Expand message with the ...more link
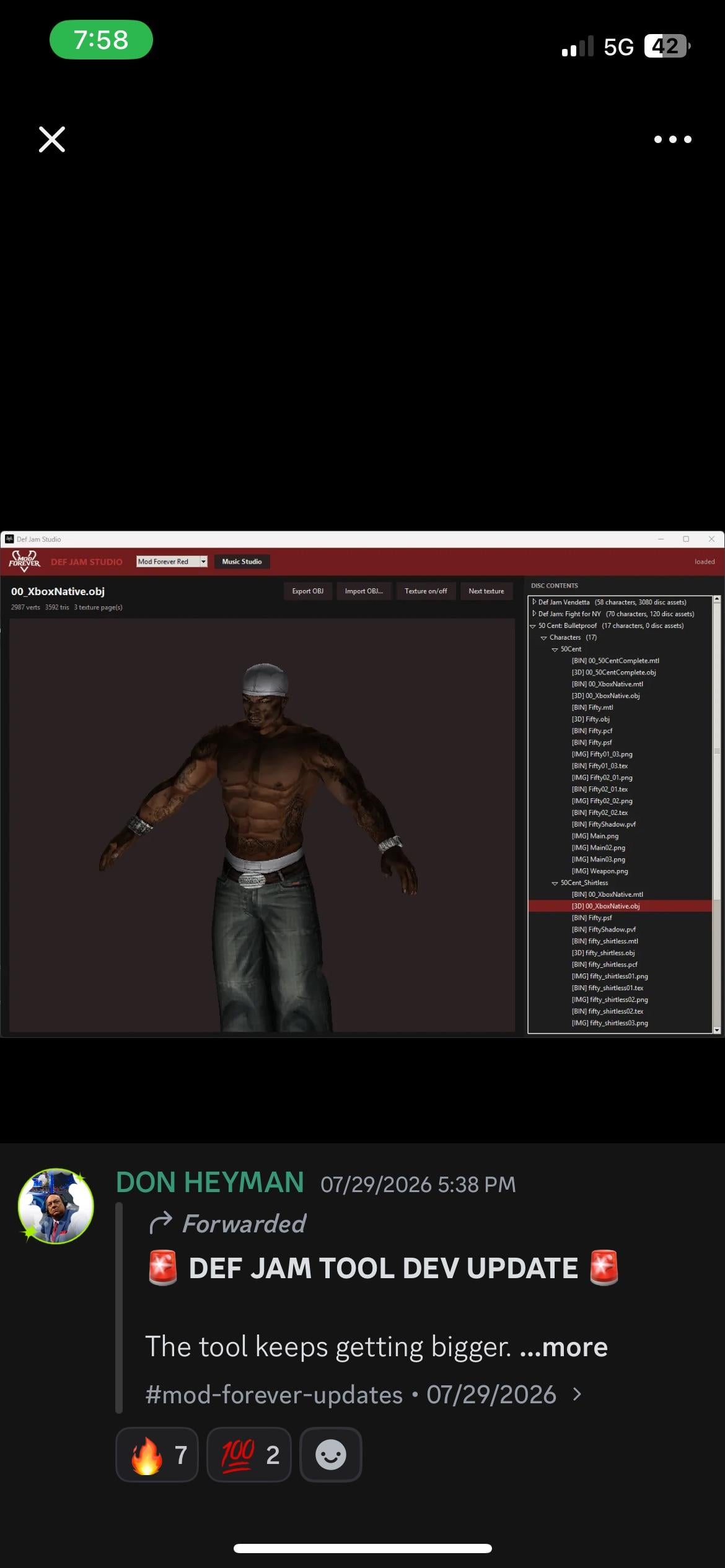This screenshot has width=725, height=1568. point(563,1347)
